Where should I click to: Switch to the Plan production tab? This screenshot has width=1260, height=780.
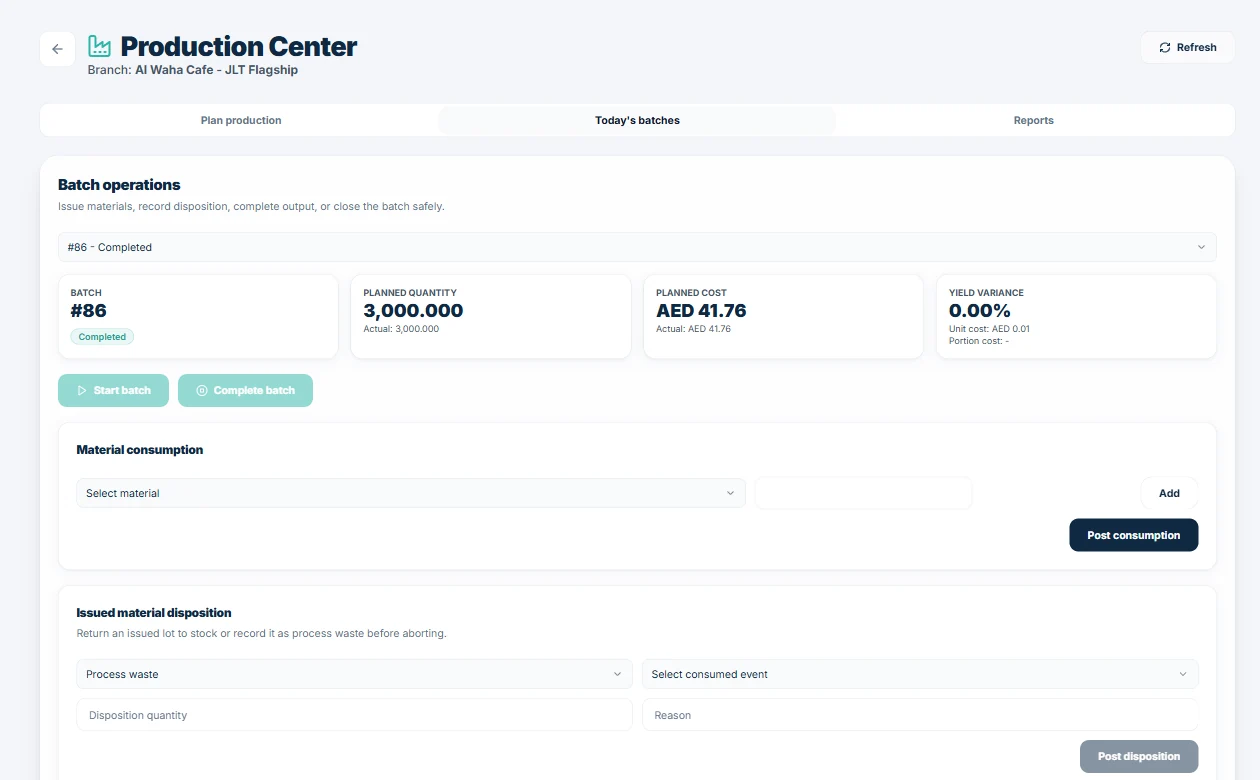click(241, 120)
